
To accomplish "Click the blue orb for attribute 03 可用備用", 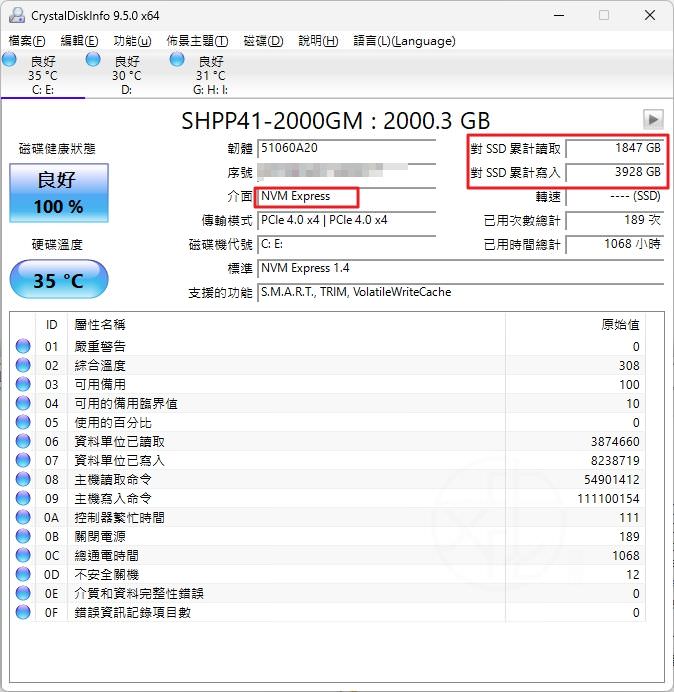I will tap(23, 384).
